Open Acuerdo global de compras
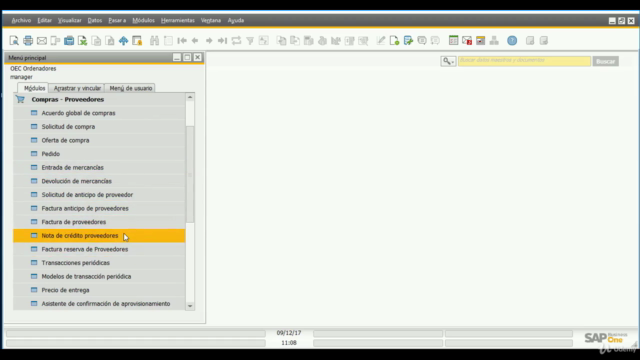The image size is (640, 360). [x=99, y=113]
